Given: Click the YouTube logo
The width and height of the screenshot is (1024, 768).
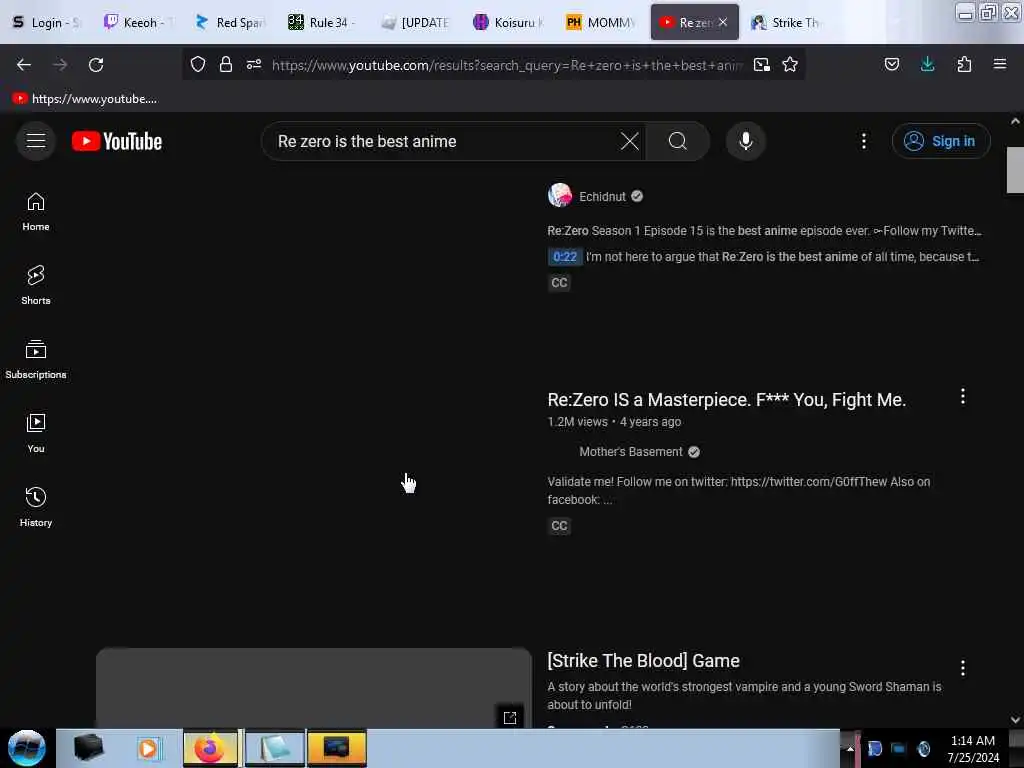Looking at the screenshot, I should point(117,141).
